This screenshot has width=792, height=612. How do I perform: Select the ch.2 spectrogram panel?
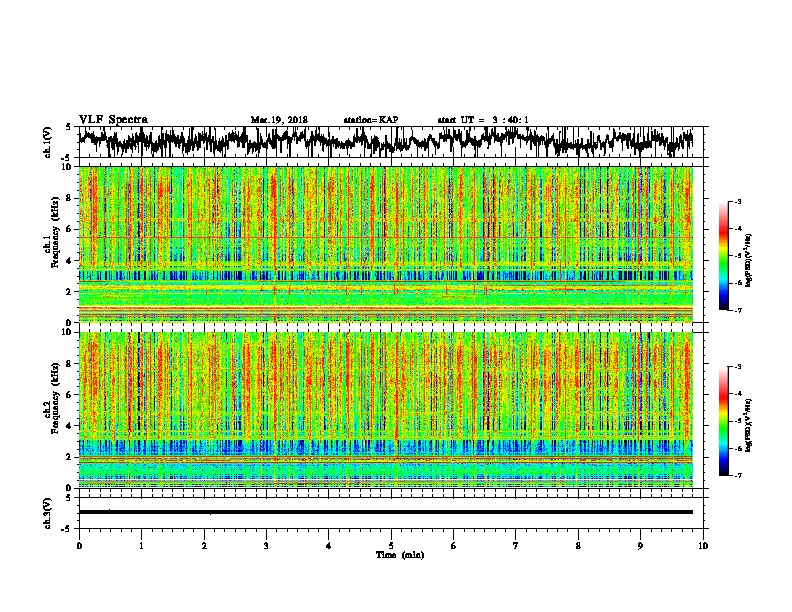385,410
